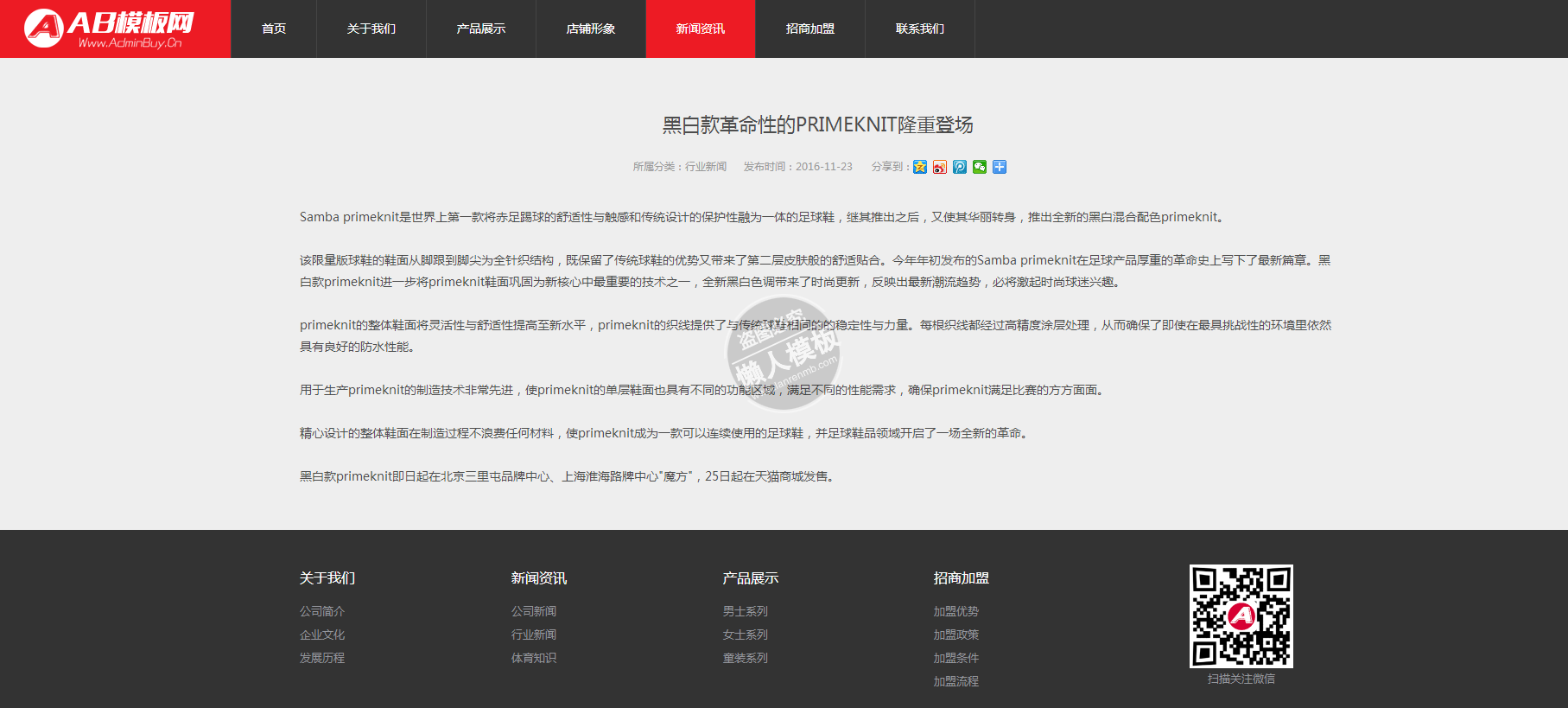Open footer link 行业新闻

534,635
